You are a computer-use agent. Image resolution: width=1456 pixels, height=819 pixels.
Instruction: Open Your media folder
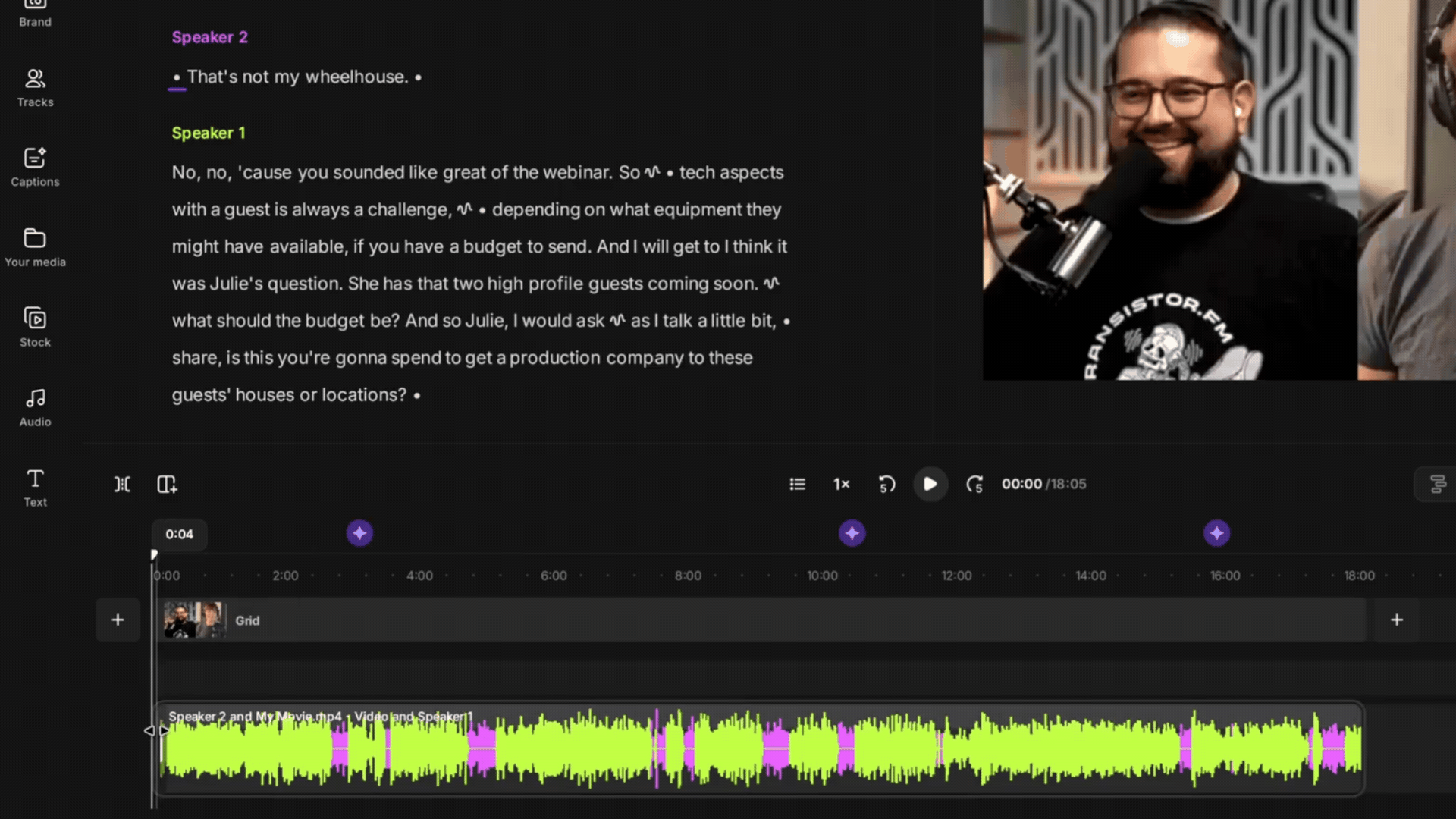coord(35,248)
